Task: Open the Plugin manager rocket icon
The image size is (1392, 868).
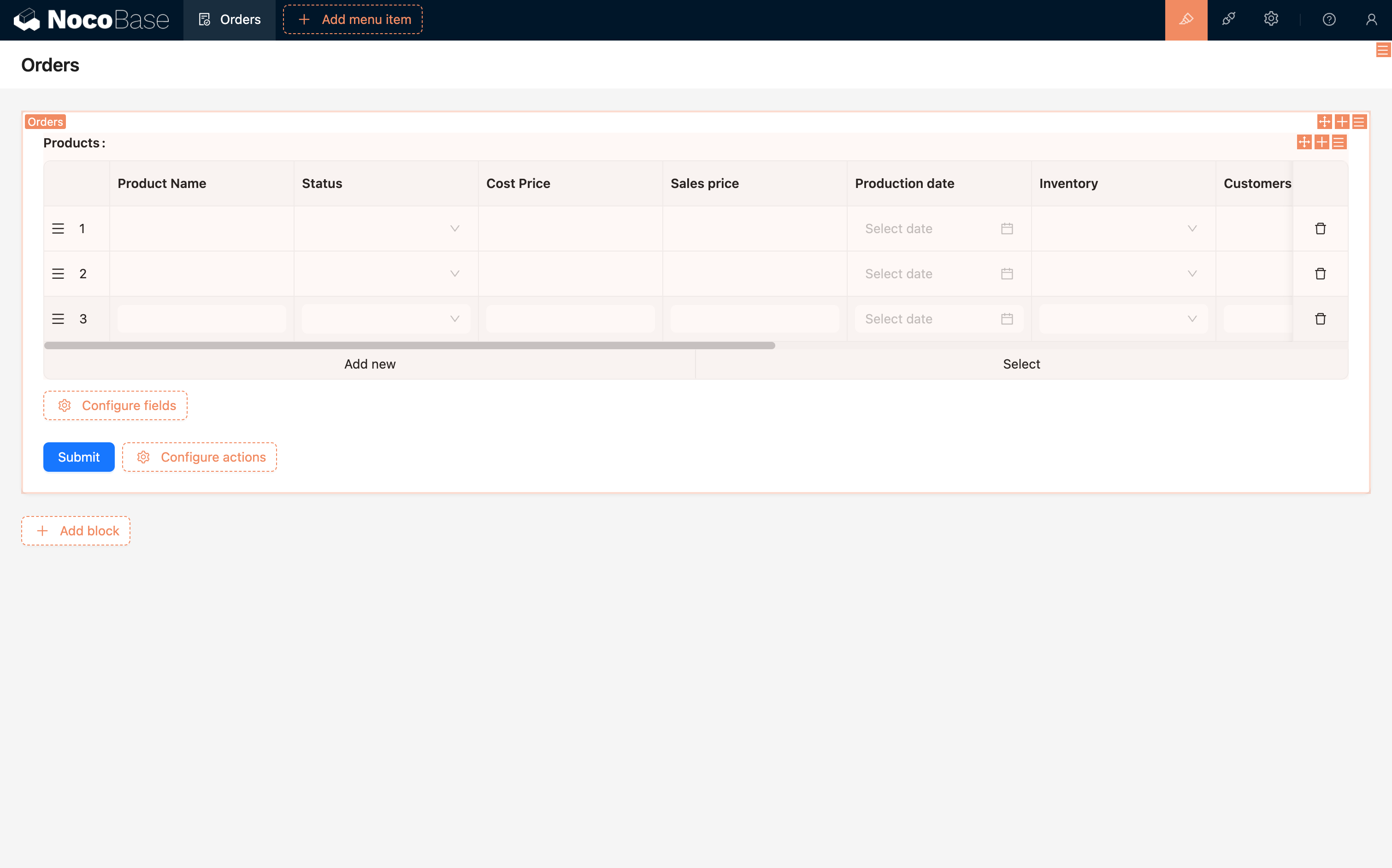Action: 1228,19
